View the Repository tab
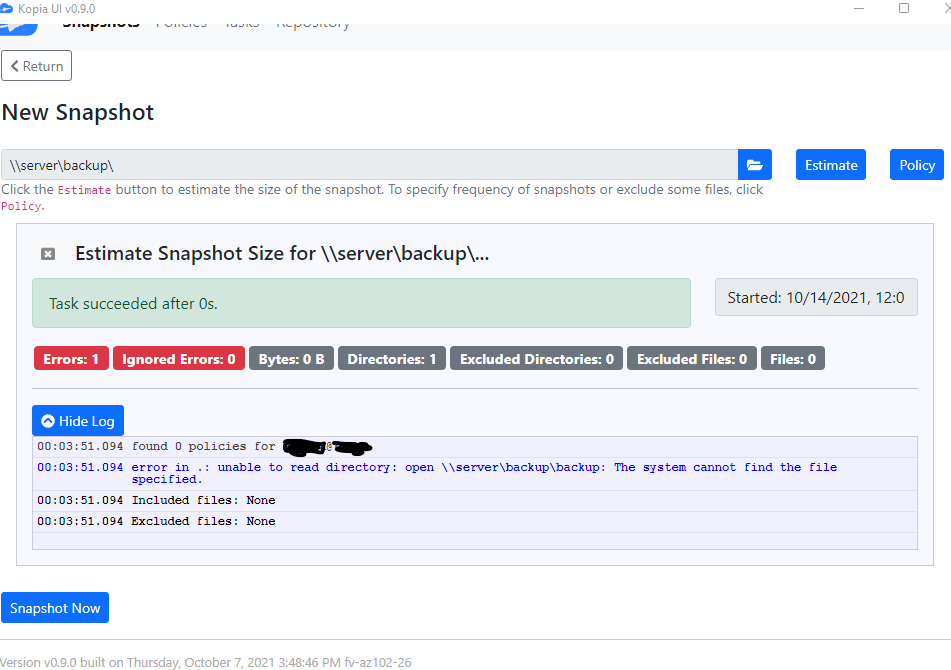This screenshot has height=670, width=951. click(x=313, y=21)
